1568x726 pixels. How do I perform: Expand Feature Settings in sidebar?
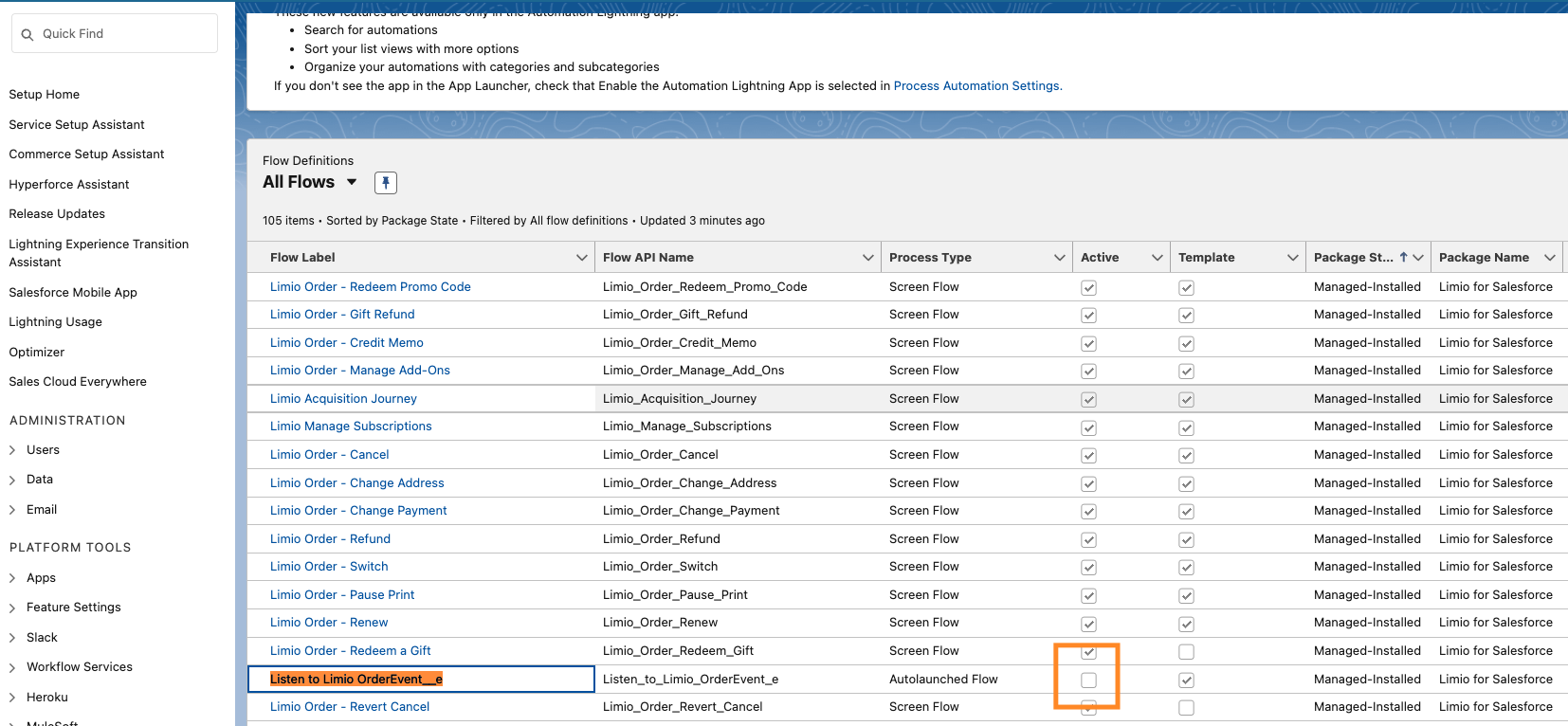(12, 608)
